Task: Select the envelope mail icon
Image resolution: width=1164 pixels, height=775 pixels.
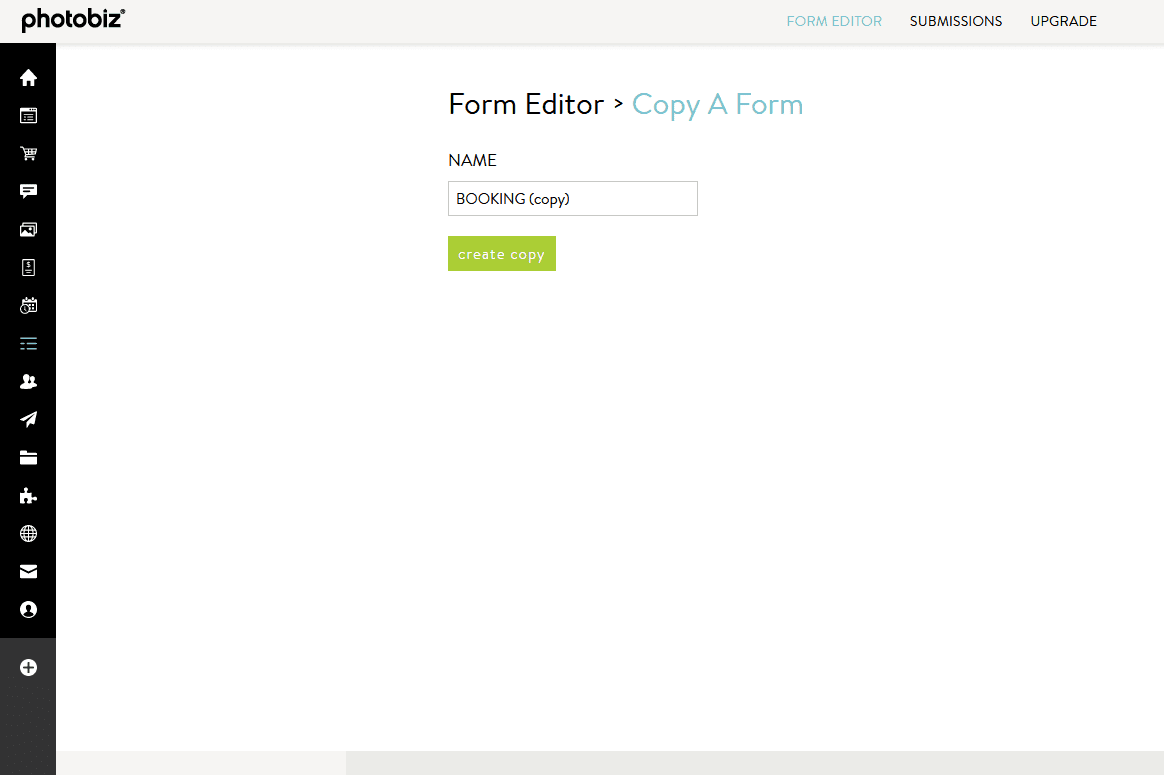Action: coord(28,571)
